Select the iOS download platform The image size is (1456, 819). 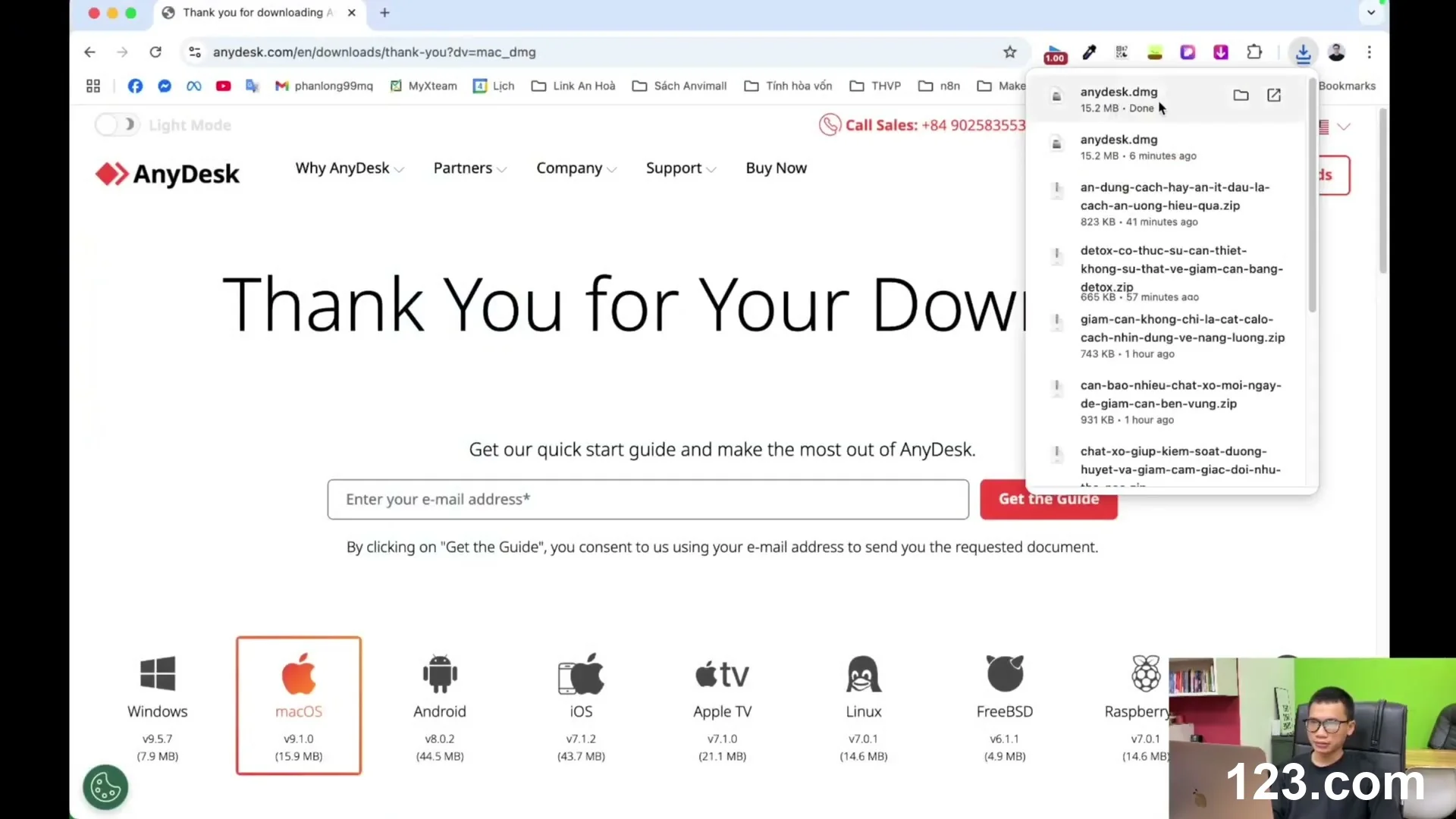pyautogui.click(x=581, y=707)
